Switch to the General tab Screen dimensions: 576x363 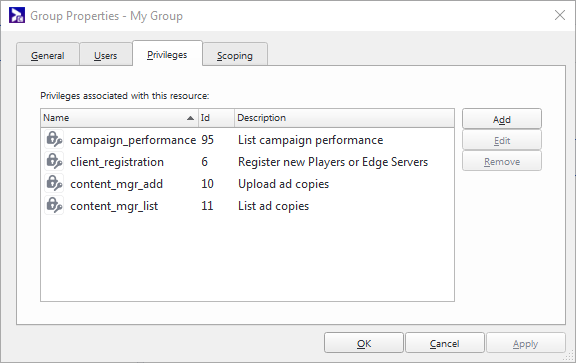48,55
